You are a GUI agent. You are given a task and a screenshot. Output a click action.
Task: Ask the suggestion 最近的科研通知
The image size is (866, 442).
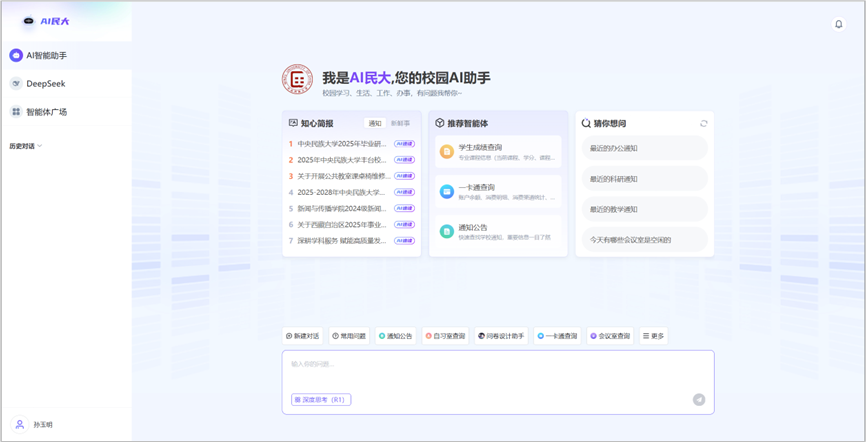pos(645,178)
